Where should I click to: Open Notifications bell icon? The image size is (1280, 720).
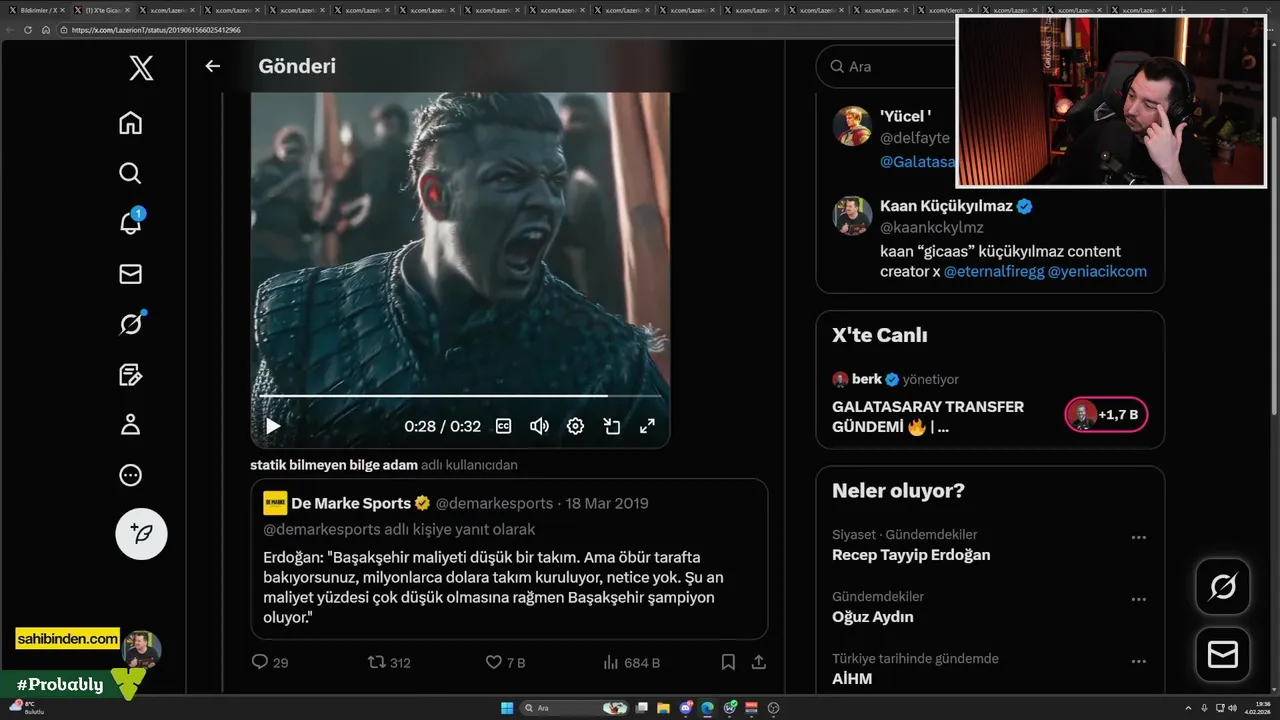tap(130, 223)
